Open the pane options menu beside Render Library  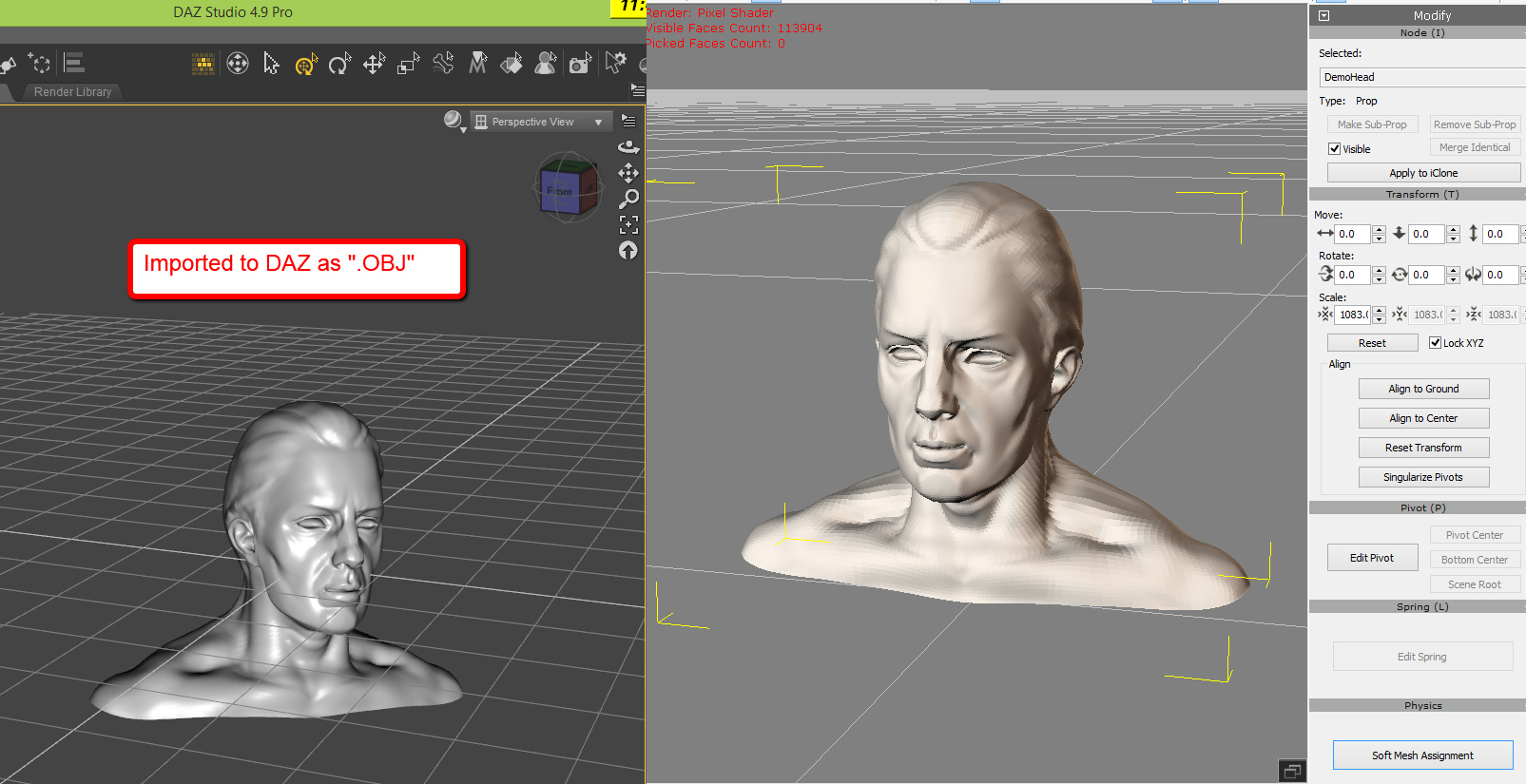pos(637,90)
